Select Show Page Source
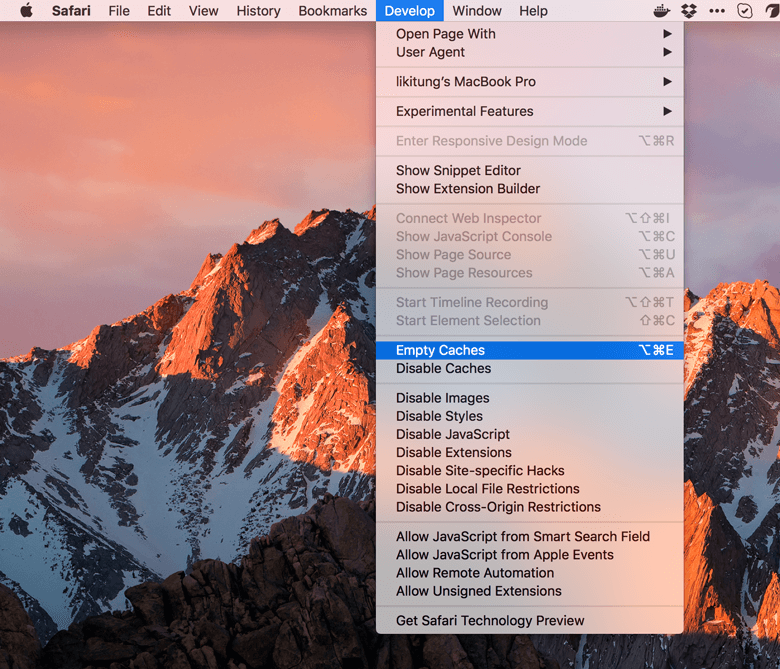The height and width of the screenshot is (669, 780). pyautogui.click(x=530, y=255)
